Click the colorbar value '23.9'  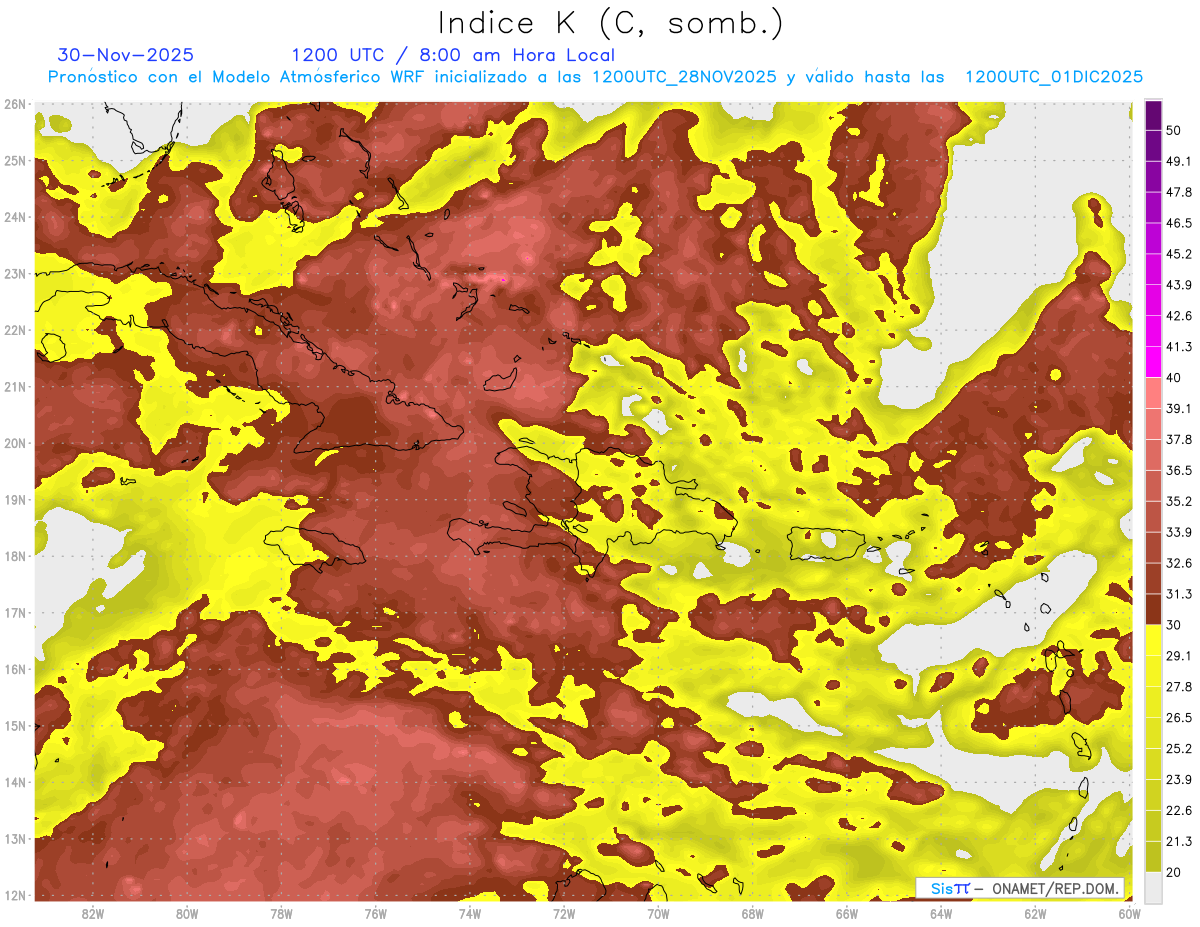tap(1179, 779)
